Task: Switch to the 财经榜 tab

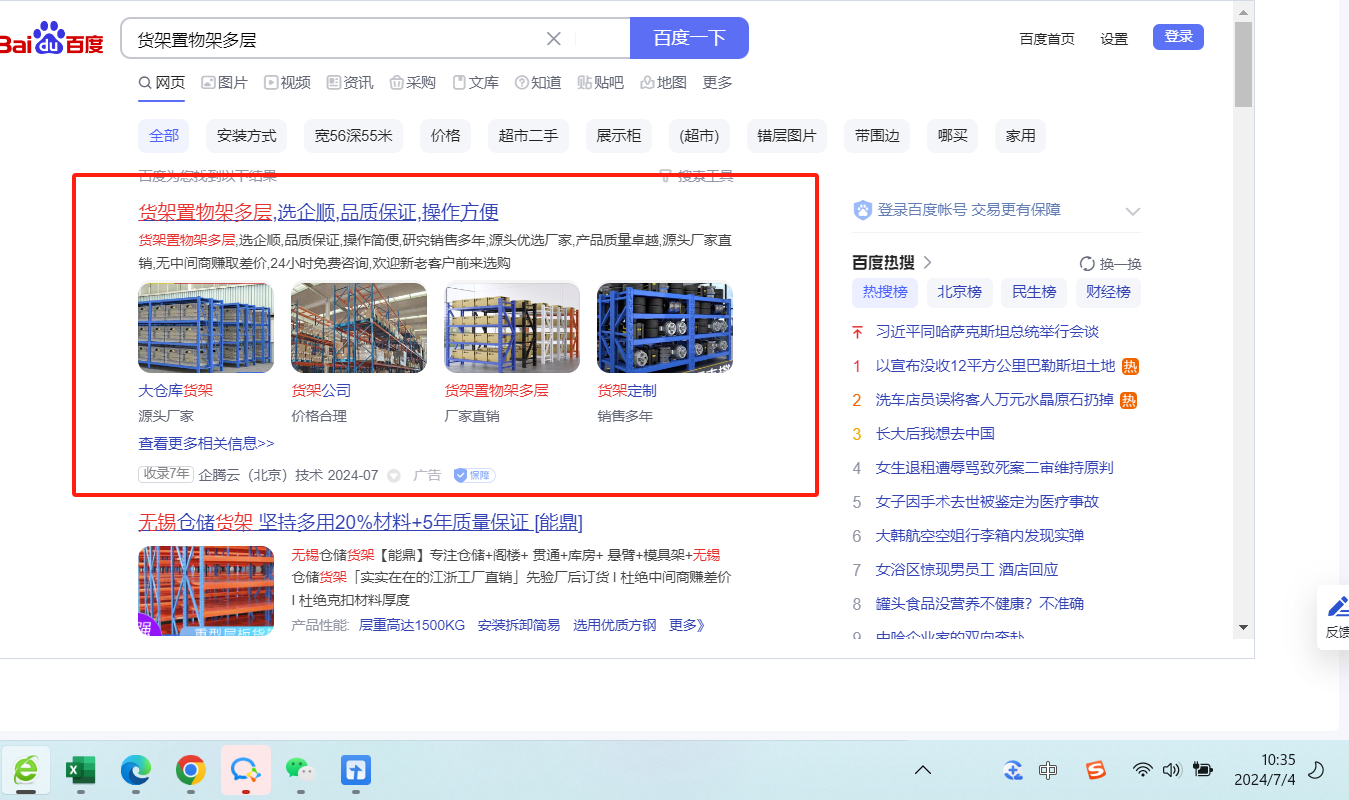Action: [1108, 292]
